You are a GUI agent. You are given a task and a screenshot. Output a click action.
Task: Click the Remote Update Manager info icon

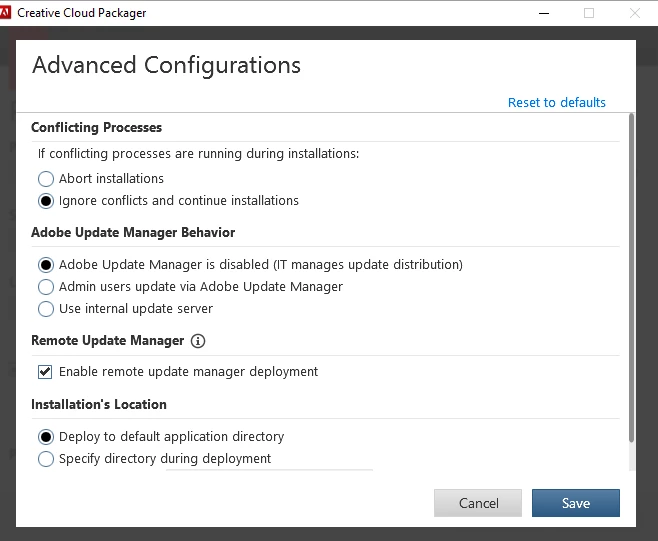[198, 341]
